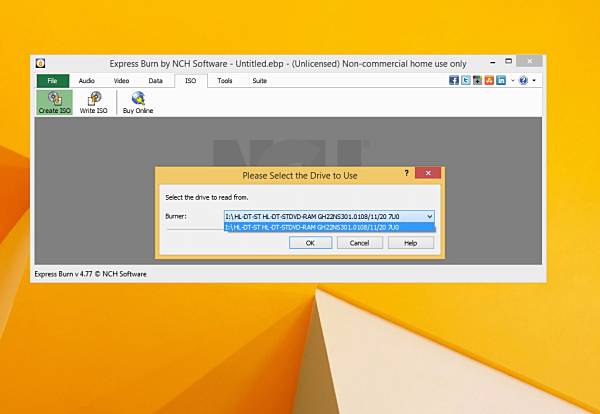Switch to the Suite tab
This screenshot has height=414, width=600.
tap(259, 81)
